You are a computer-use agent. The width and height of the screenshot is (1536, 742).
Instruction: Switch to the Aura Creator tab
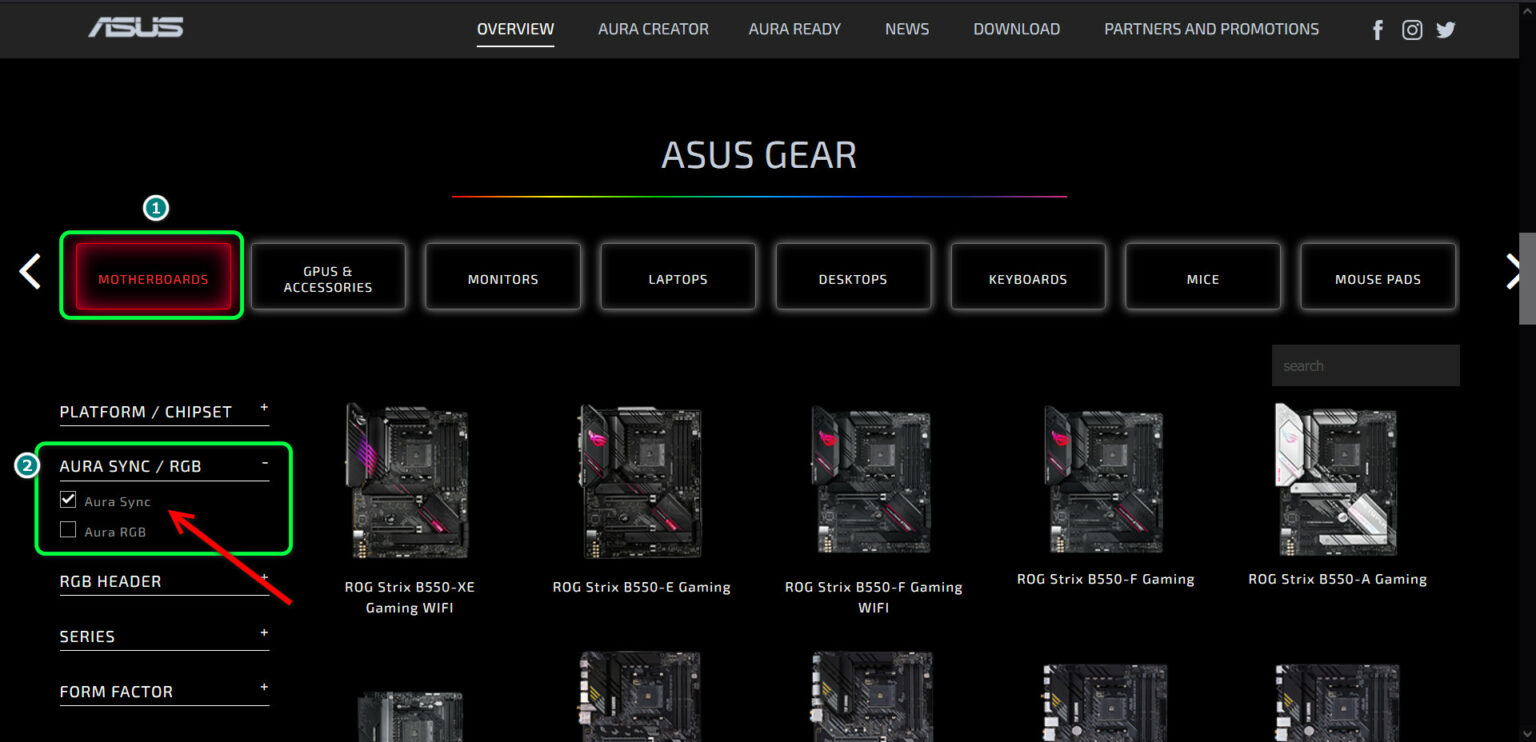click(x=653, y=29)
